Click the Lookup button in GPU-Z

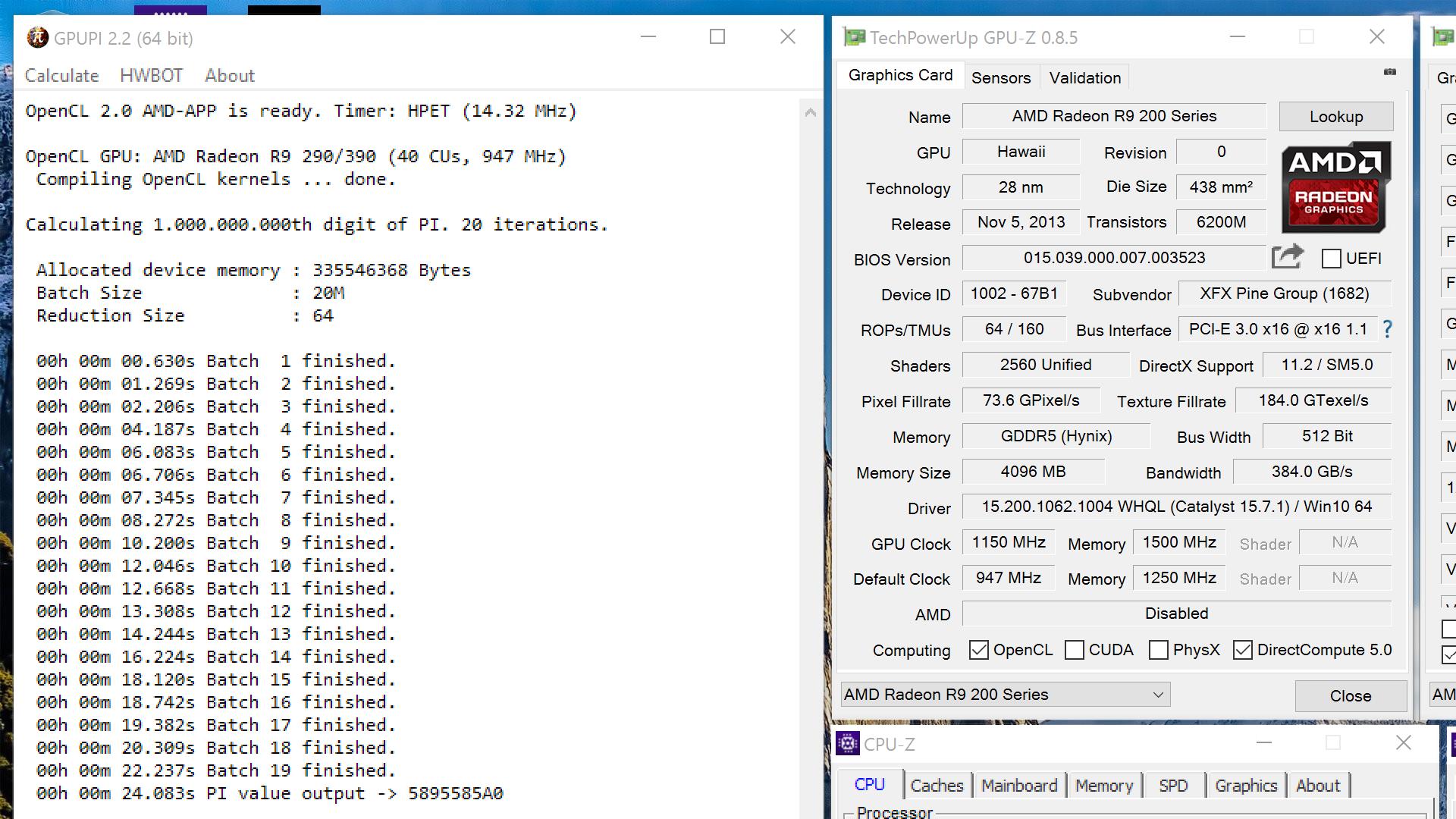(1336, 117)
